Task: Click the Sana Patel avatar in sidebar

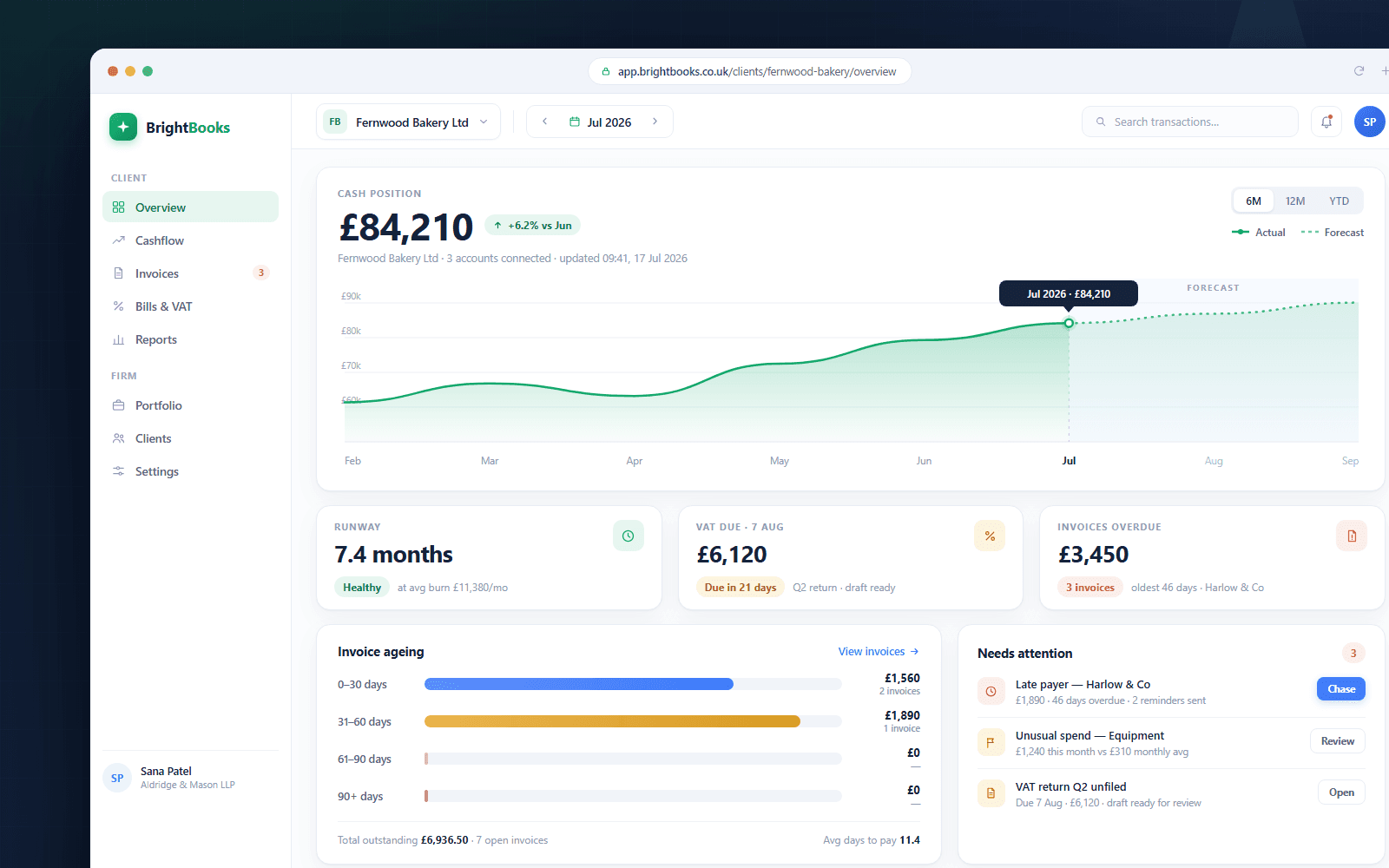Action: point(117,778)
